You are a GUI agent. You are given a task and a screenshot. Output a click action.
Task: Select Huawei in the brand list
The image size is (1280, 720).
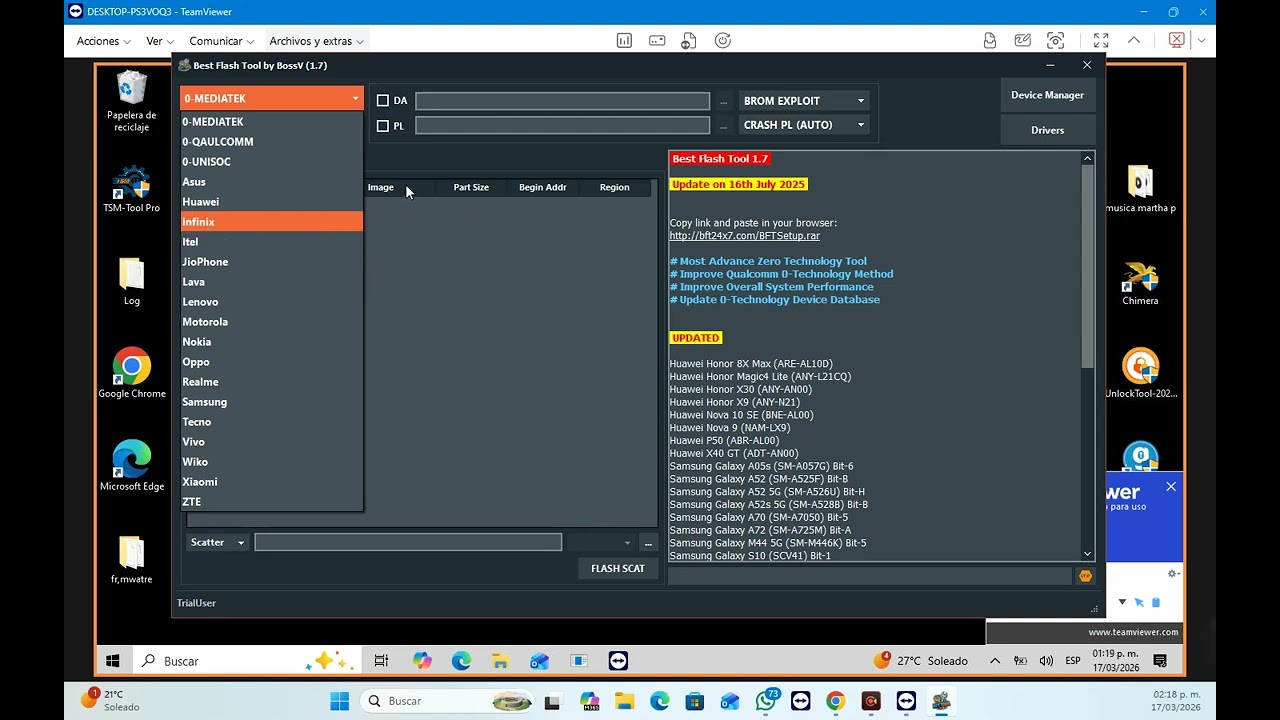click(271, 202)
